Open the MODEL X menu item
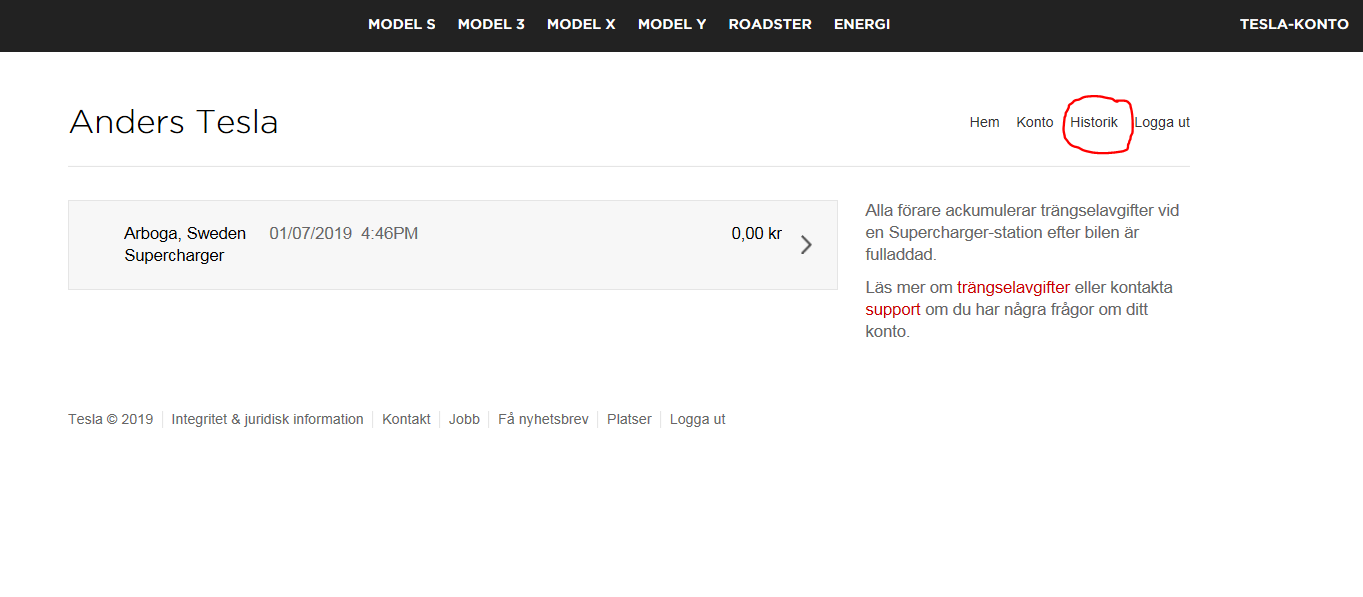 pos(581,24)
